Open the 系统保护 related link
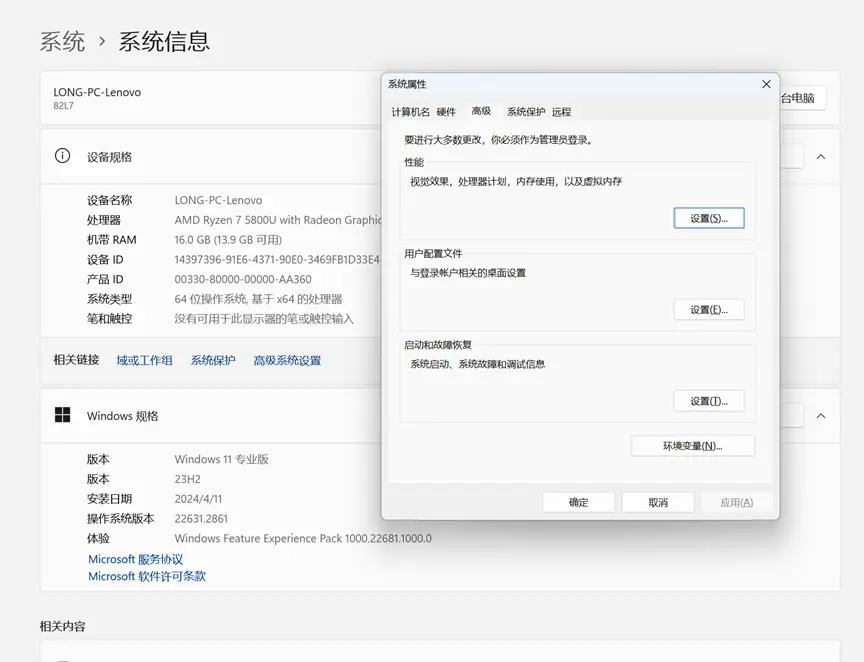 213,360
